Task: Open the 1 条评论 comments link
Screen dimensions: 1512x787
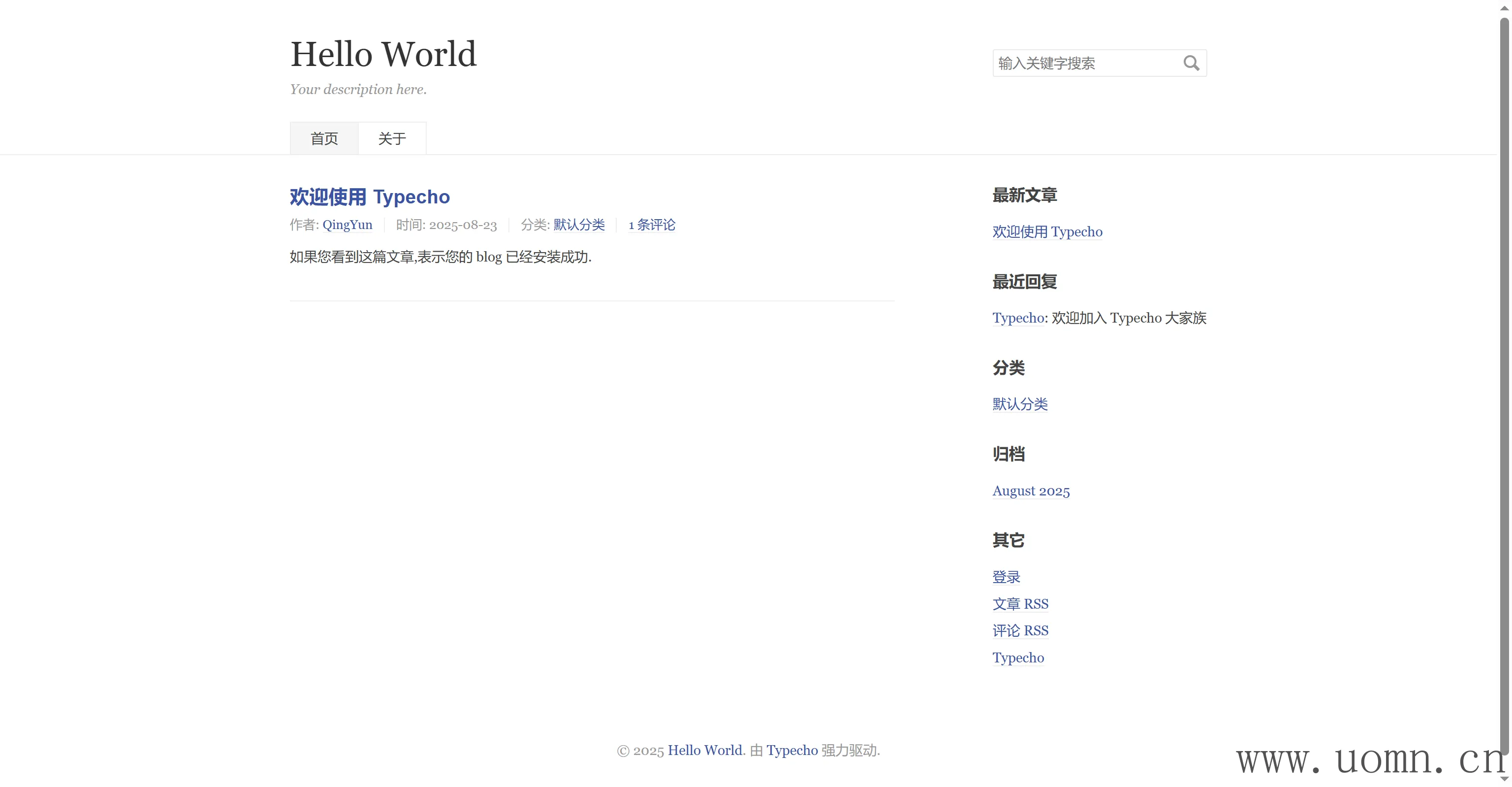Action: pyautogui.click(x=652, y=225)
